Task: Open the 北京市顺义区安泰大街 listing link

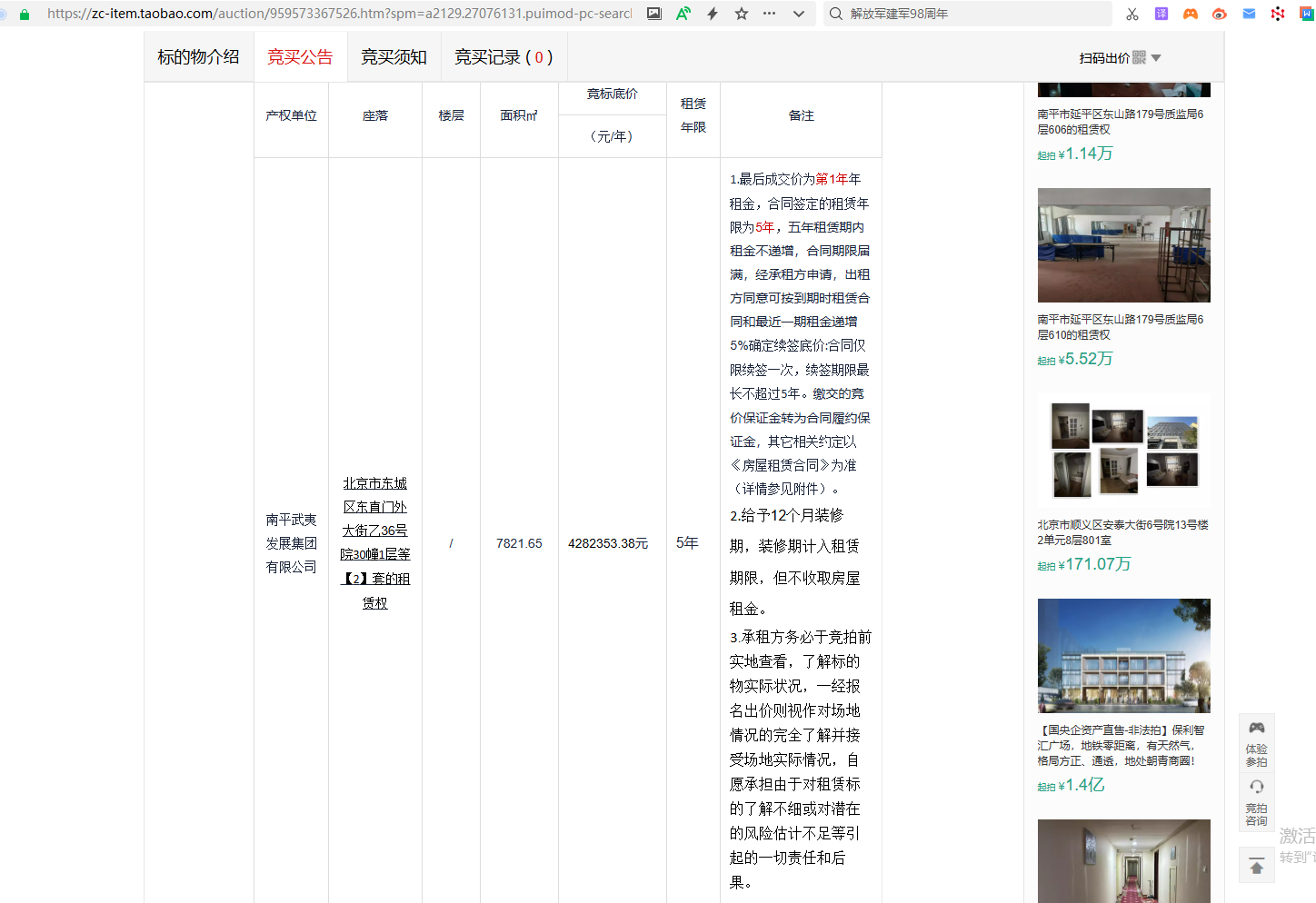Action: (x=1122, y=532)
